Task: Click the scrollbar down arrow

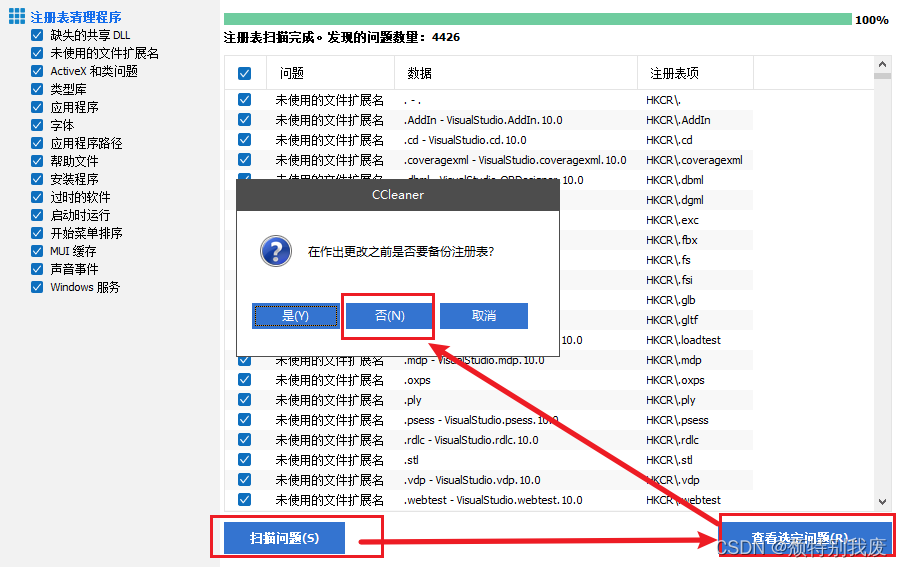Action: tap(882, 501)
